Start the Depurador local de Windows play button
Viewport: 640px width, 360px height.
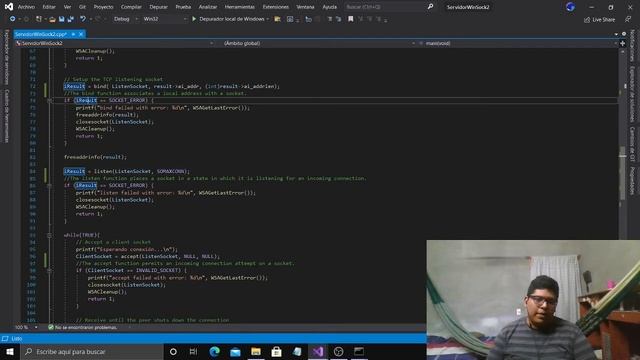tap(194, 19)
